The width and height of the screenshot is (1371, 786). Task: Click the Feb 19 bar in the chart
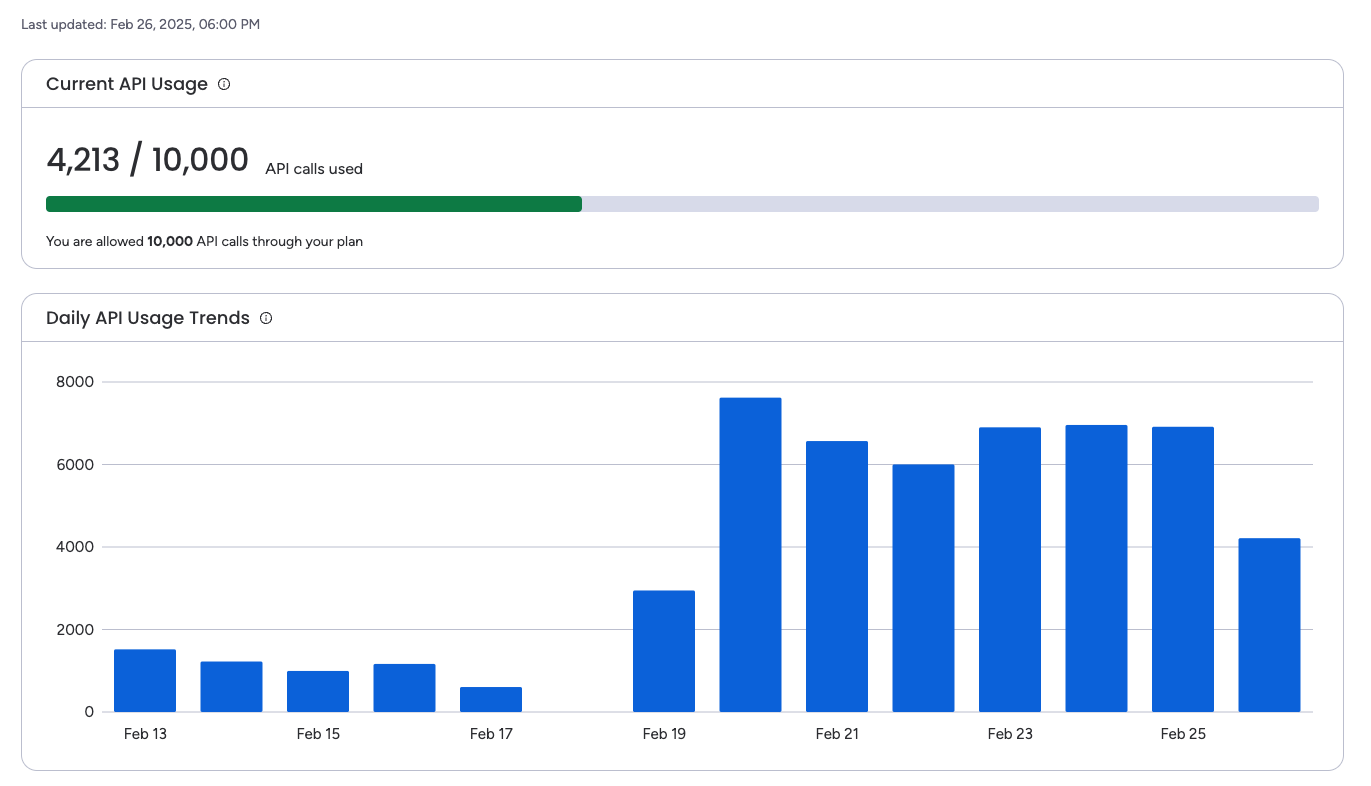[664, 651]
